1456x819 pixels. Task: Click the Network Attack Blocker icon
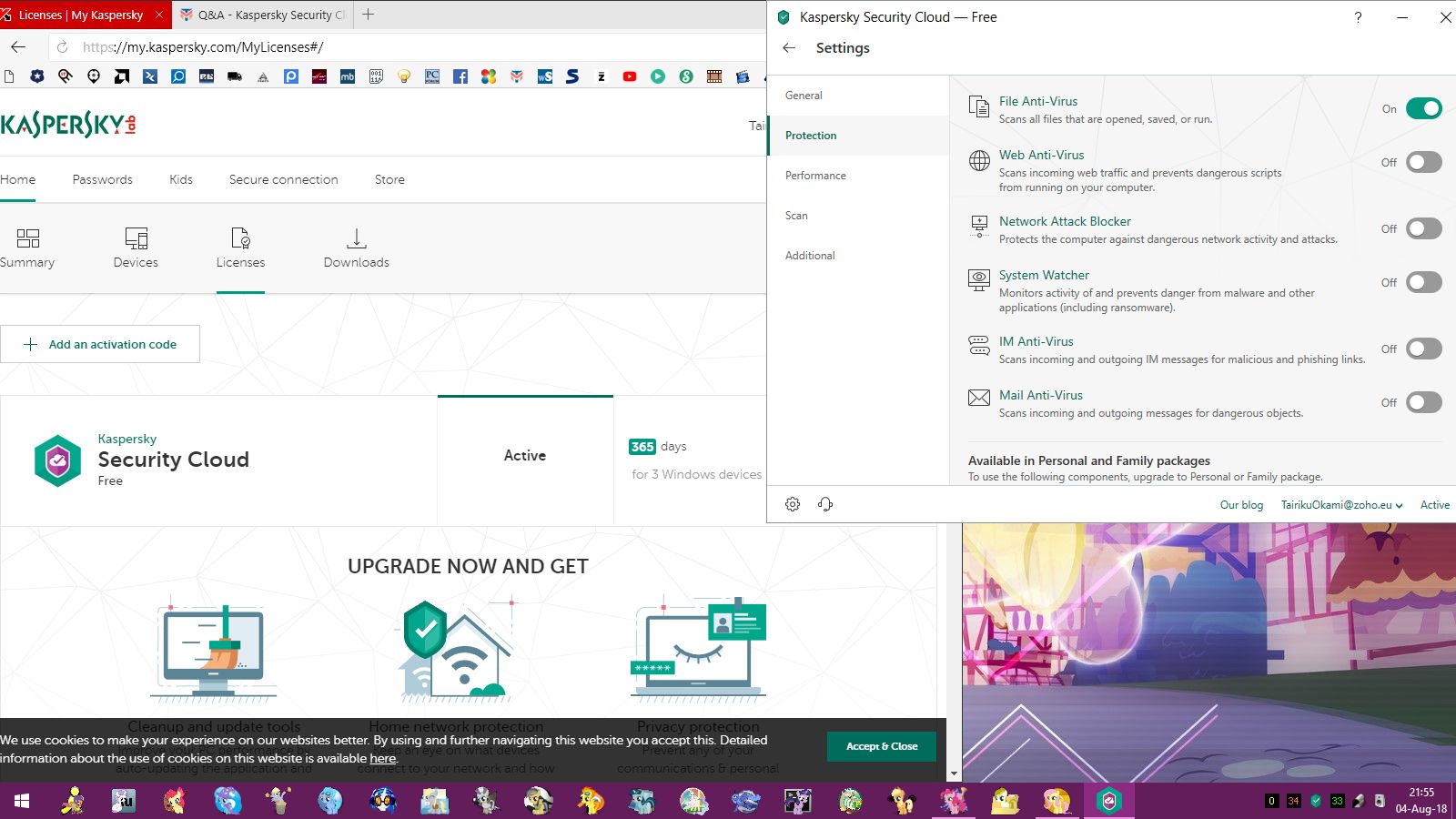pos(979,226)
